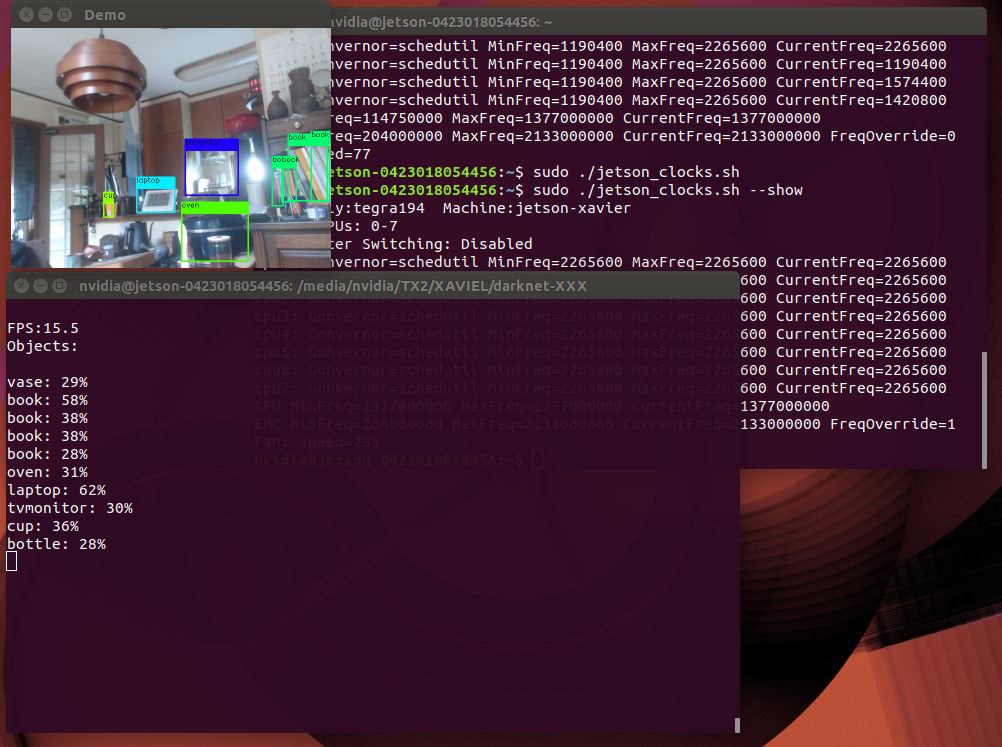The height and width of the screenshot is (747, 1002).
Task: Click the oven detection box in Demo
Action: 215,231
